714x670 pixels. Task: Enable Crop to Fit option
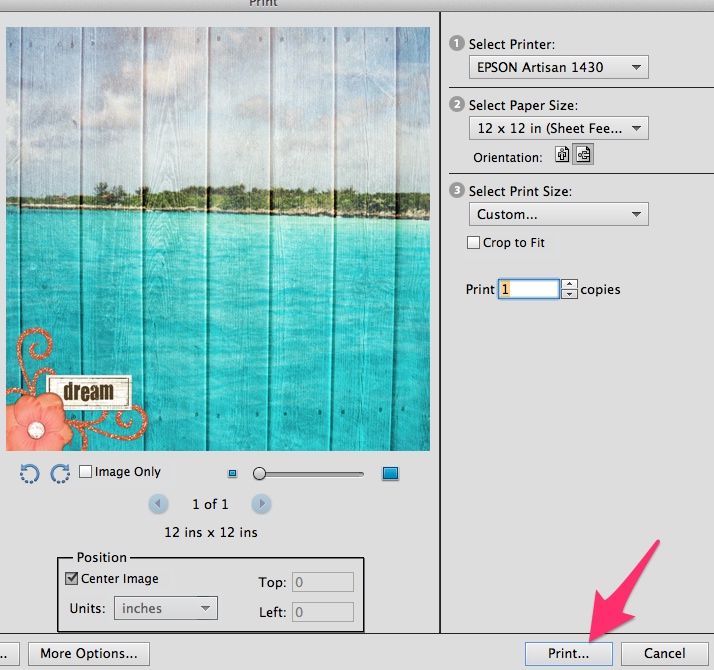pos(475,243)
